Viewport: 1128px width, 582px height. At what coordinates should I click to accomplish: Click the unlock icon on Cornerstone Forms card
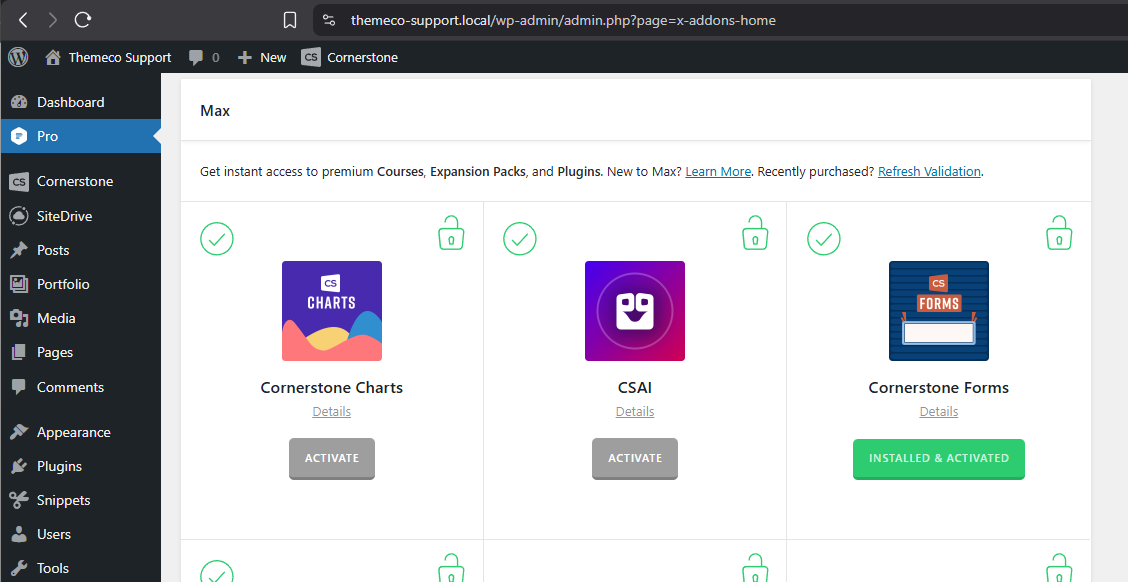pos(1059,233)
